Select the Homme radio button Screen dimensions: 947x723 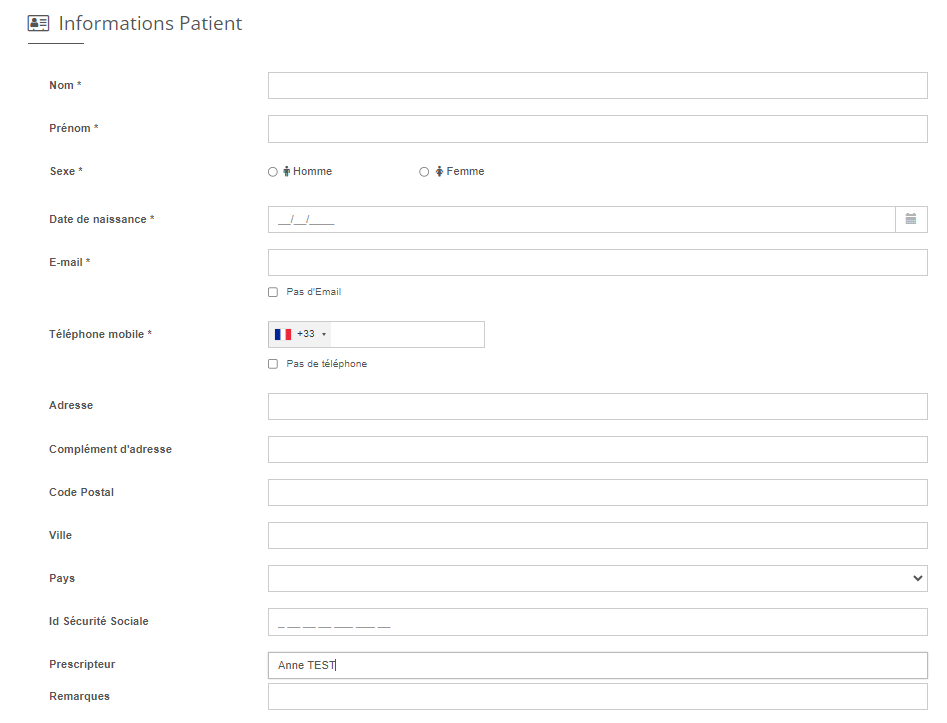(273, 172)
